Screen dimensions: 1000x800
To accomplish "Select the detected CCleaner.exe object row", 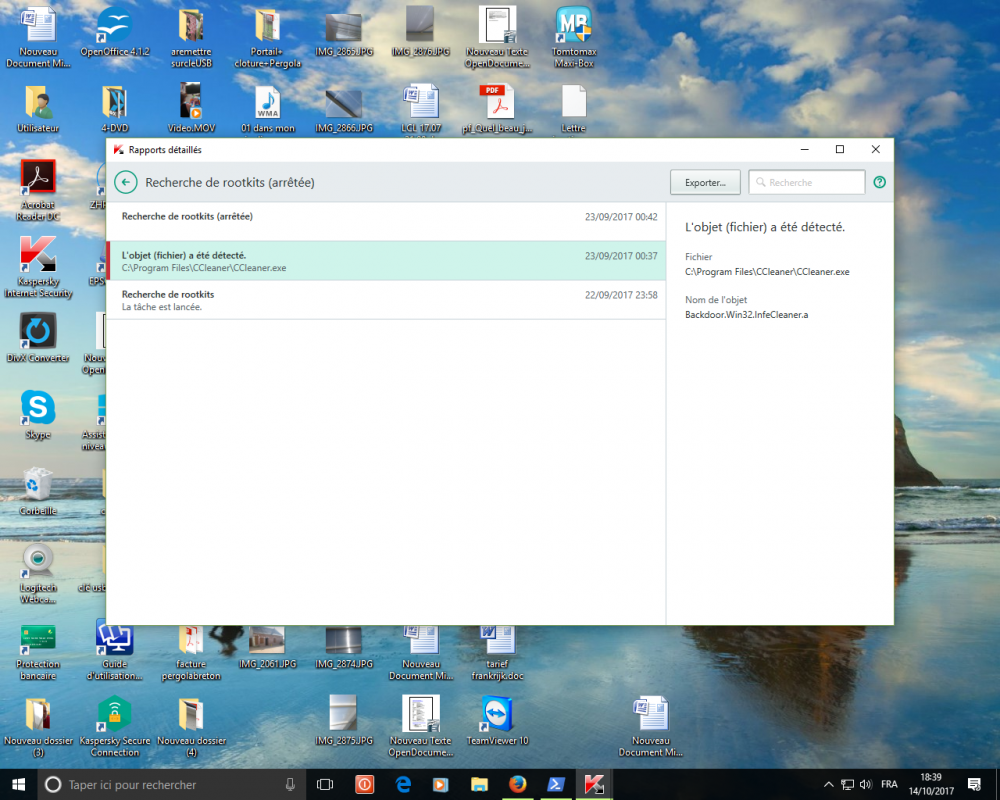I will pos(386,261).
